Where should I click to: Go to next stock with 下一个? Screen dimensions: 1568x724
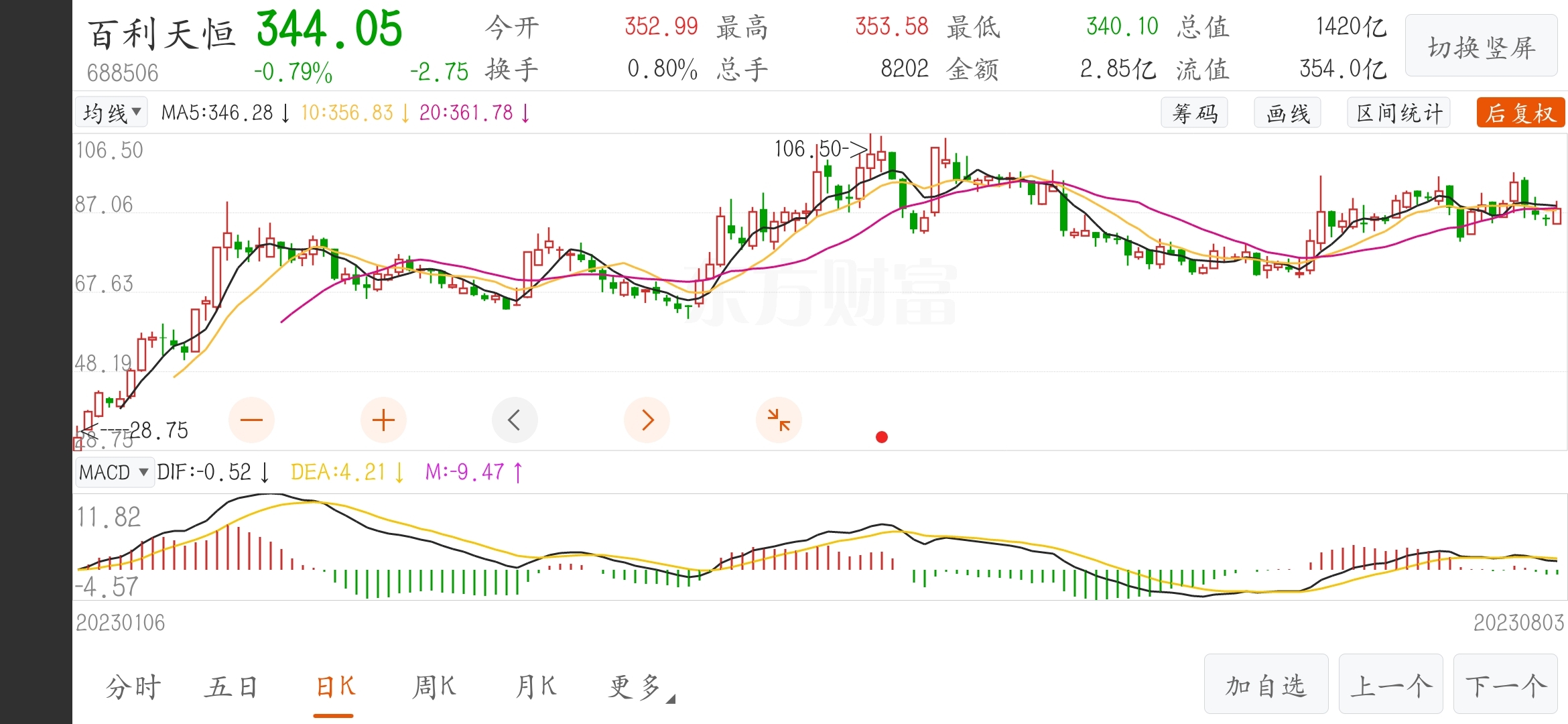pos(1505,685)
